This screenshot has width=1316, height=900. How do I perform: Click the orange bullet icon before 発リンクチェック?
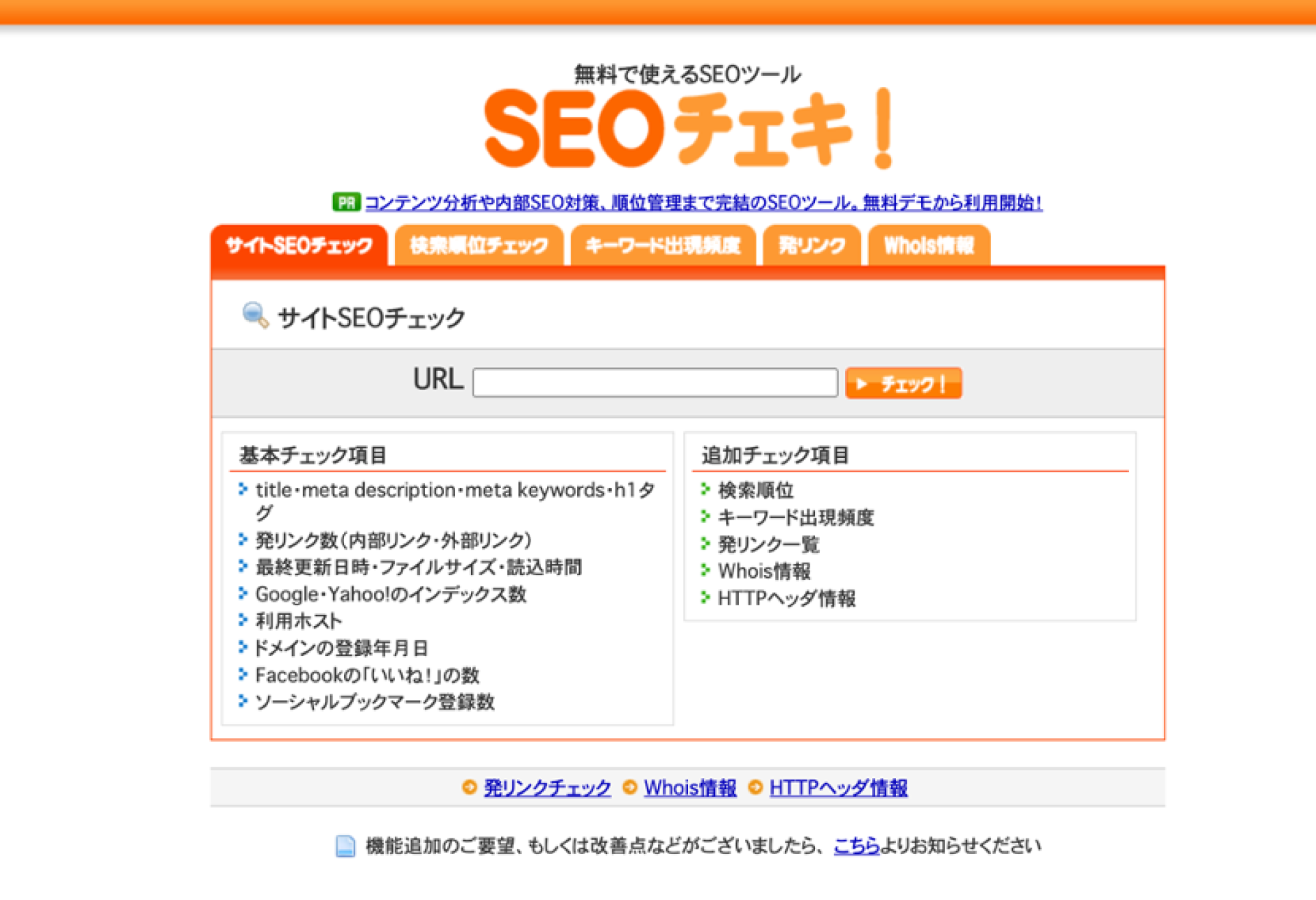[470, 787]
